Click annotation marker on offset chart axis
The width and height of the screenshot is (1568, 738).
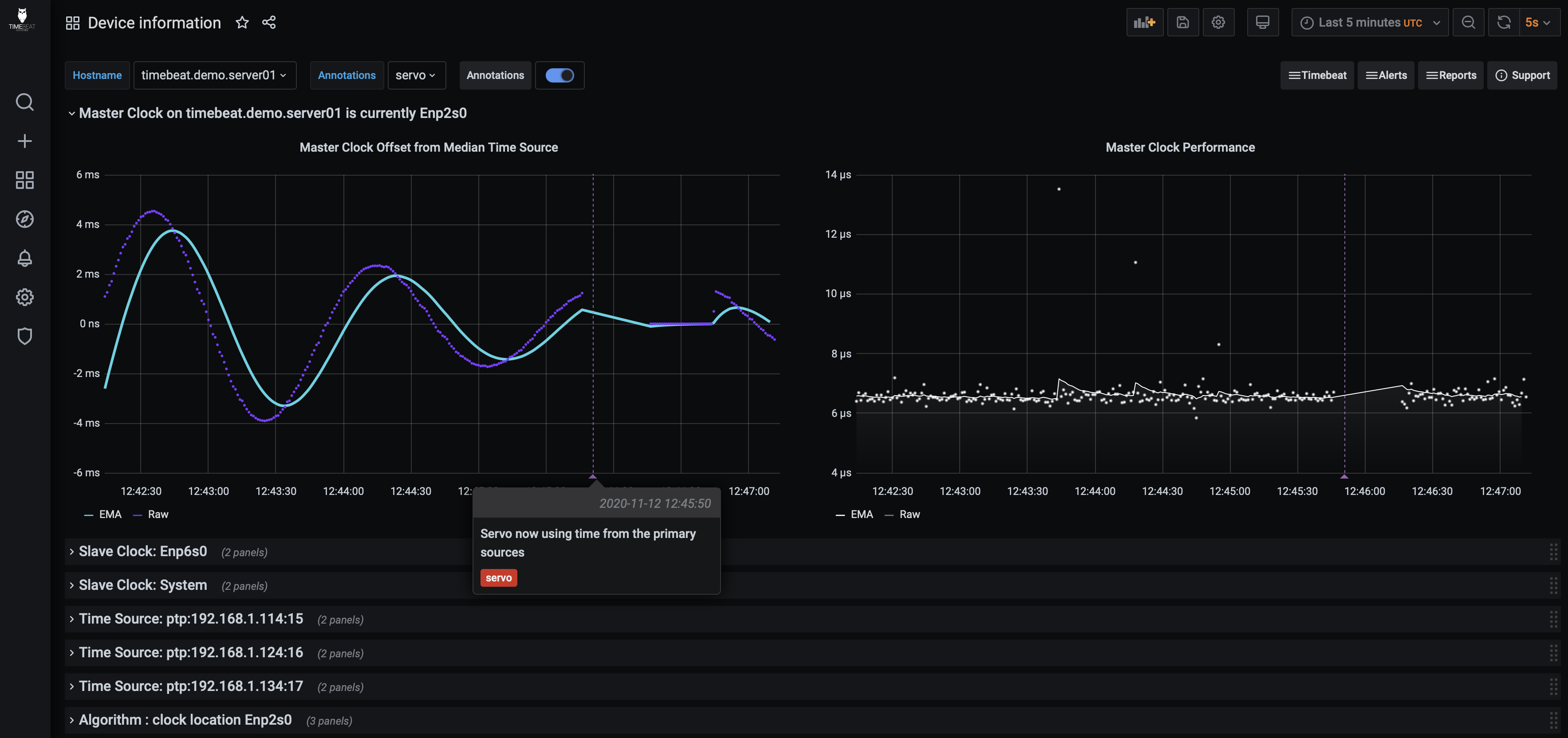pos(593,476)
